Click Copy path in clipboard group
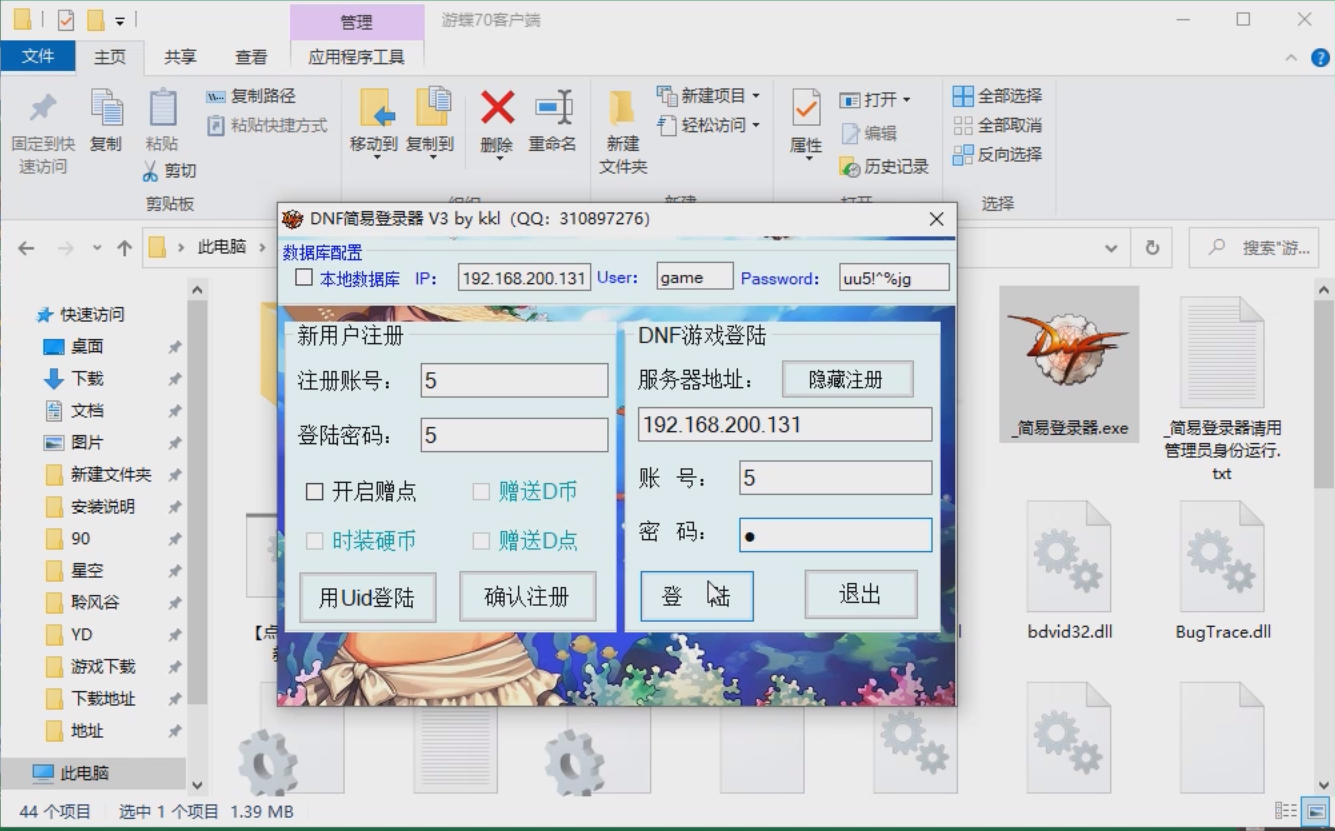1335x831 pixels. tap(251, 96)
